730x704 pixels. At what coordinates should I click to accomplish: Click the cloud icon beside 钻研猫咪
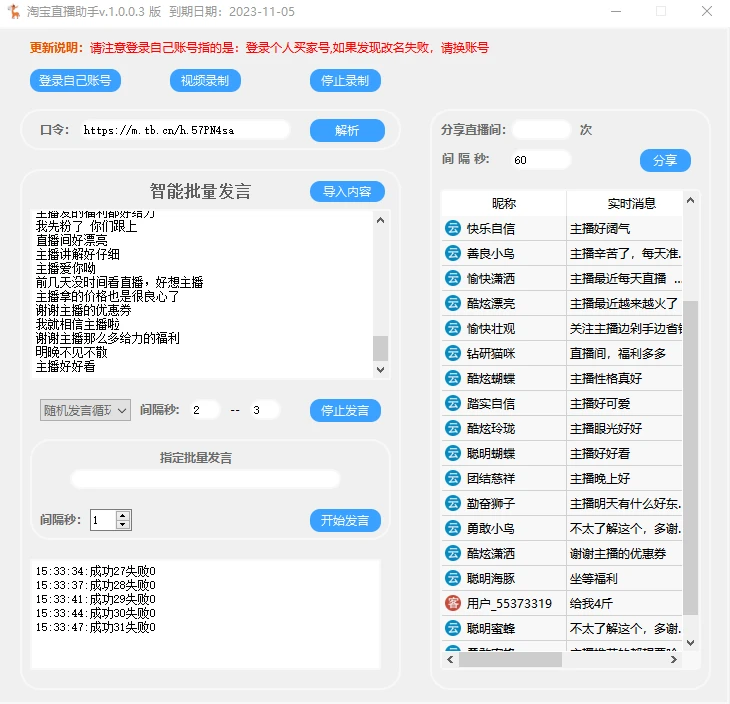point(453,353)
